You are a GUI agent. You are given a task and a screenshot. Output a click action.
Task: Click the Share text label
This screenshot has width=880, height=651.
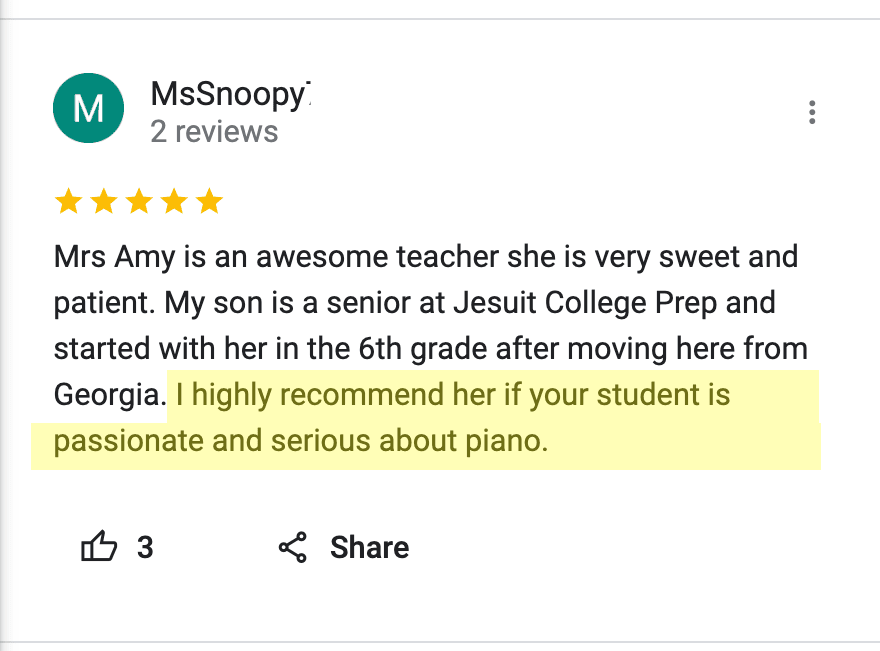click(369, 547)
